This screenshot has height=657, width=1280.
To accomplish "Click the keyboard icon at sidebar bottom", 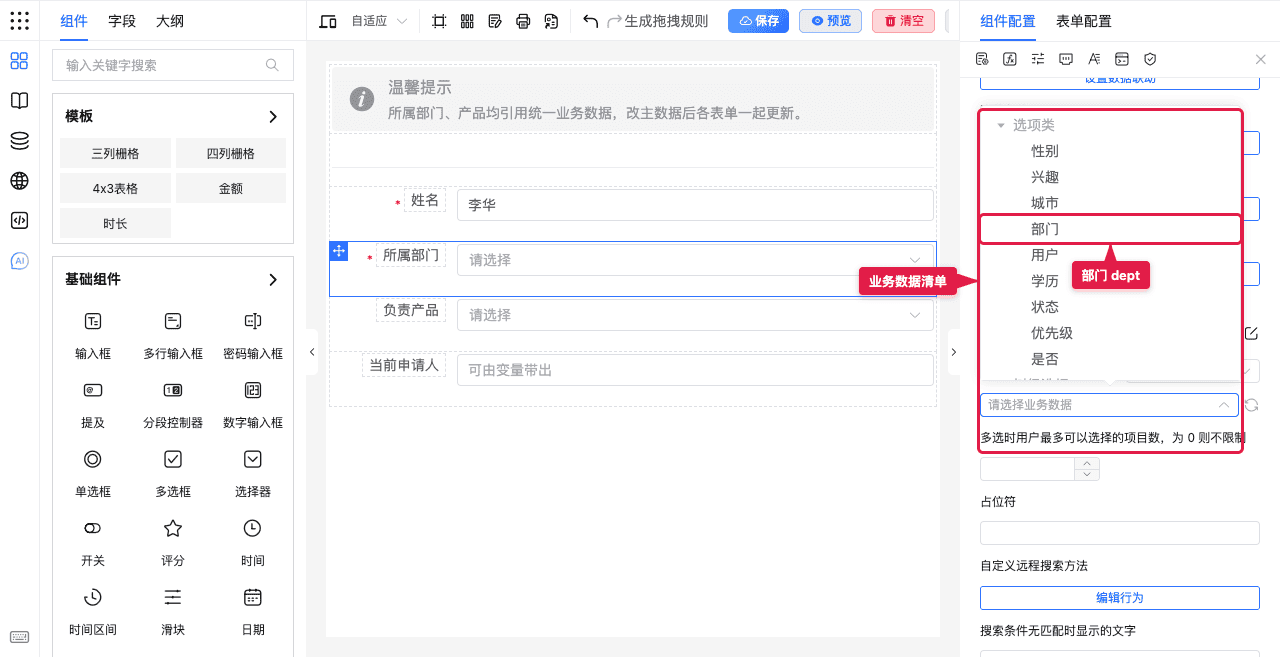I will [19, 637].
